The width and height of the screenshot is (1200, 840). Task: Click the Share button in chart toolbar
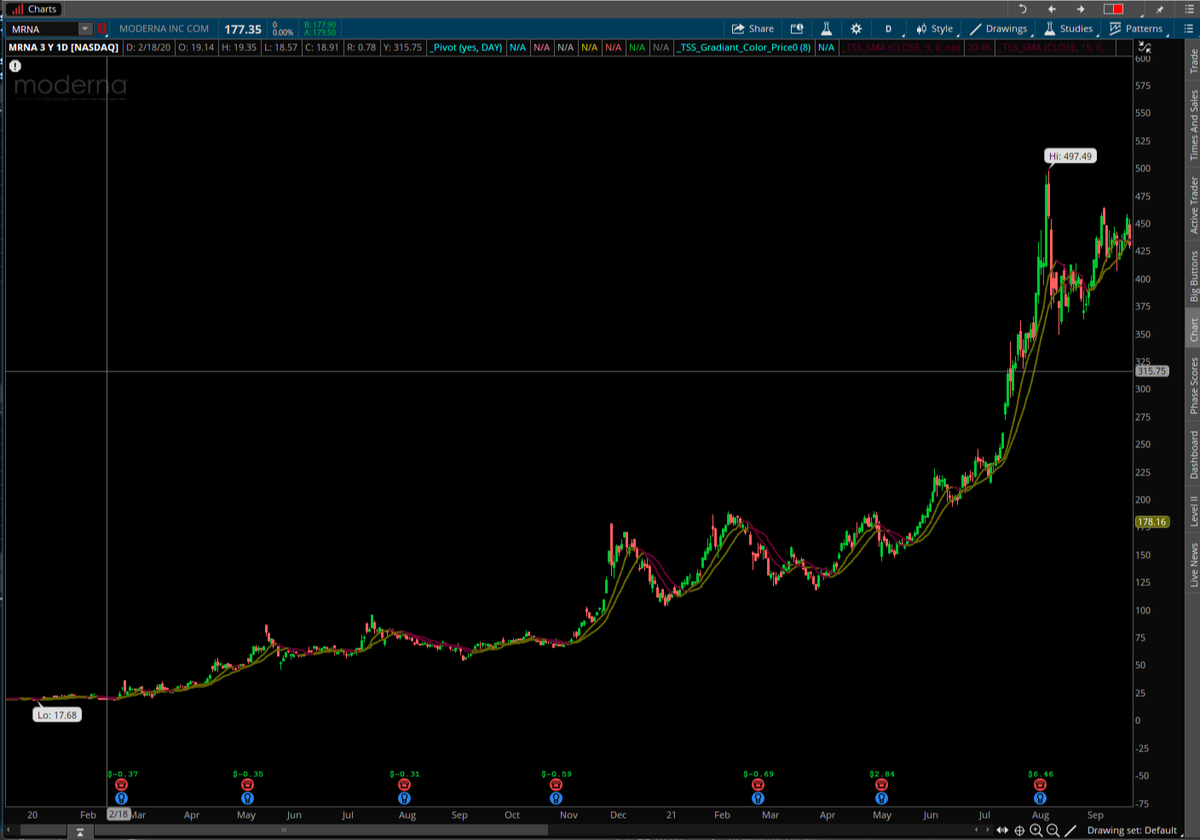tap(753, 29)
